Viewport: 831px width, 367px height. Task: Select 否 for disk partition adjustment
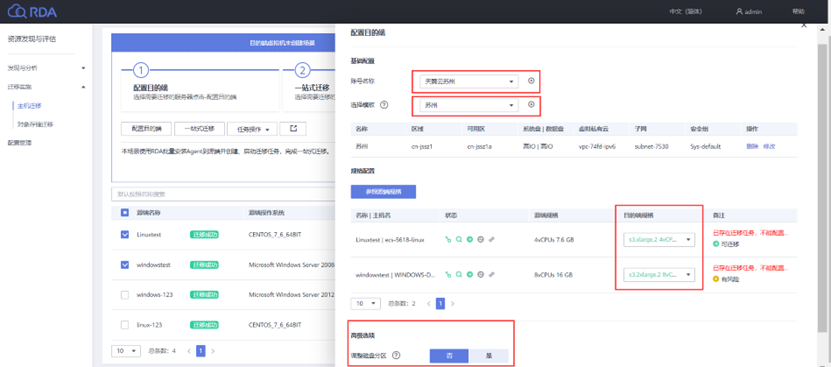pos(449,356)
